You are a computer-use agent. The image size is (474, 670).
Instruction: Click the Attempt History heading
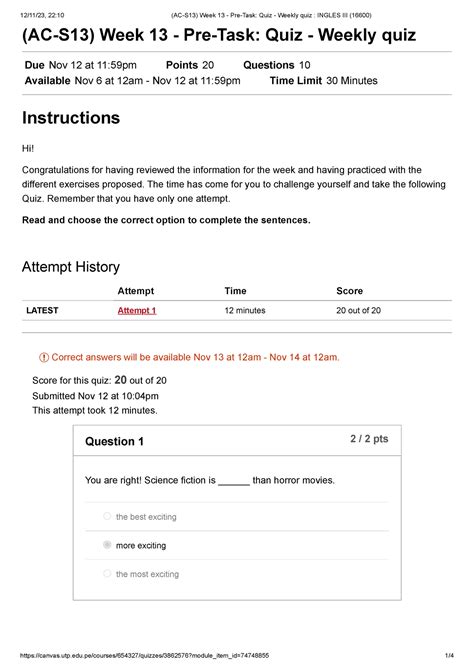point(71,267)
